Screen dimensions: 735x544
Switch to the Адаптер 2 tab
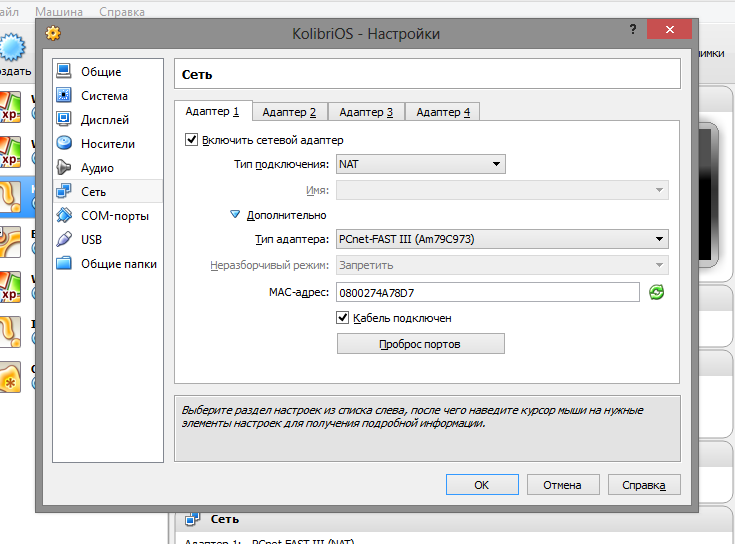[289, 112]
